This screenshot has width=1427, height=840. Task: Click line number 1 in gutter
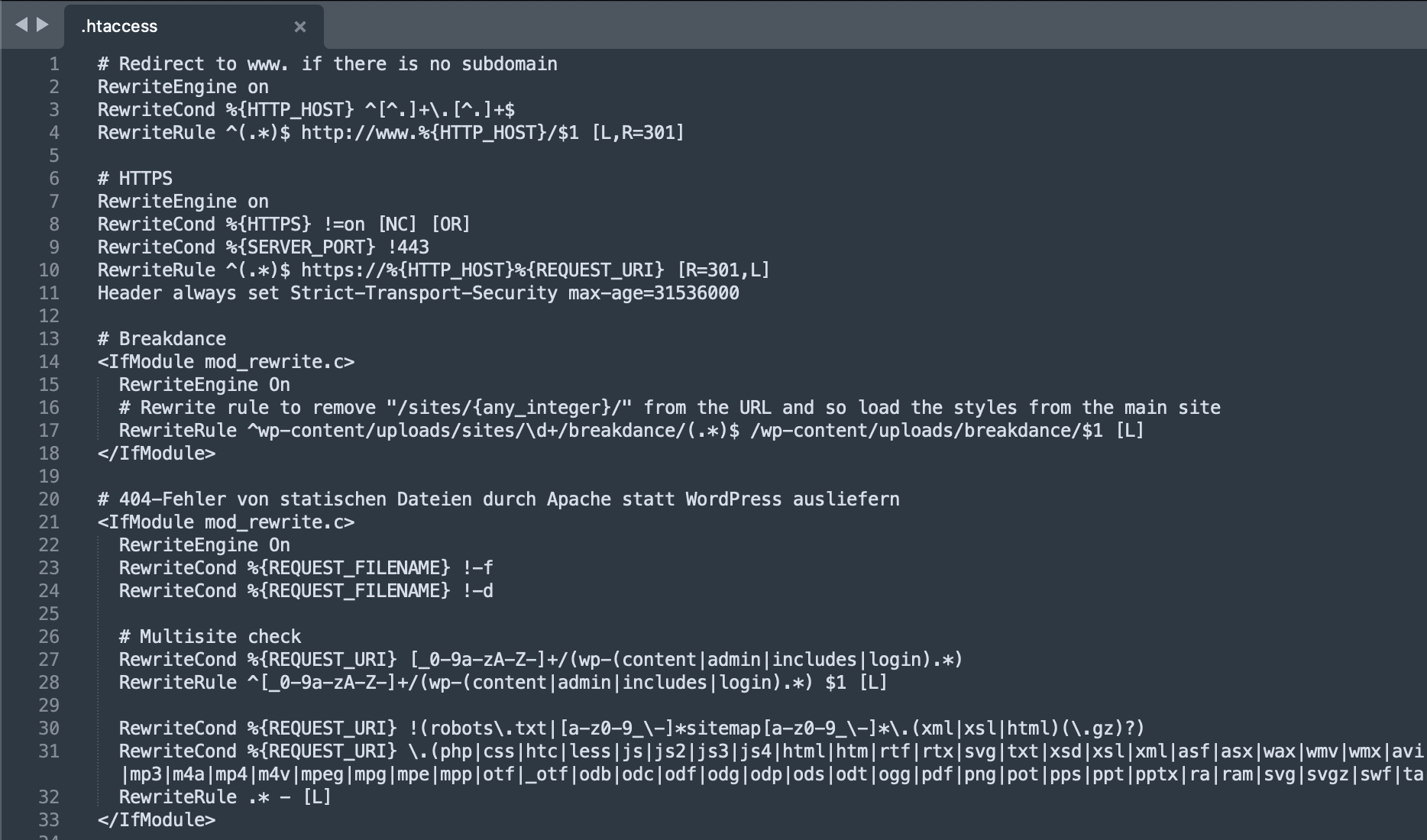pyautogui.click(x=54, y=64)
